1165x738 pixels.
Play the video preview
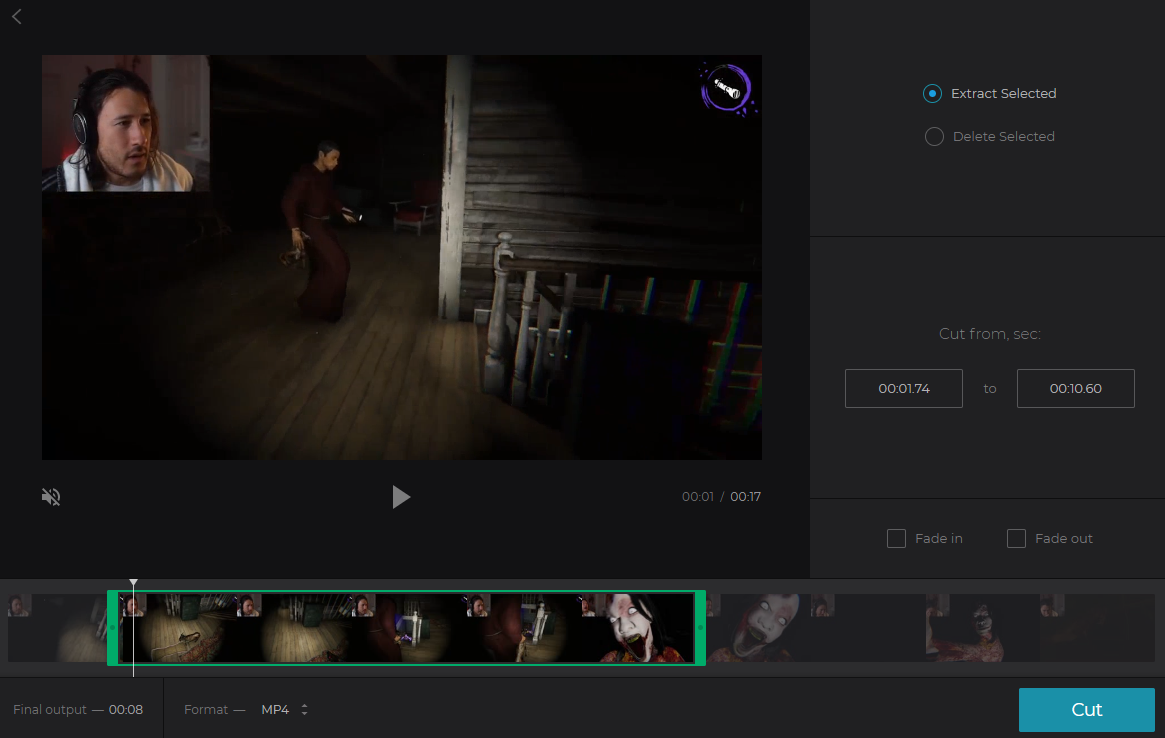coord(401,496)
